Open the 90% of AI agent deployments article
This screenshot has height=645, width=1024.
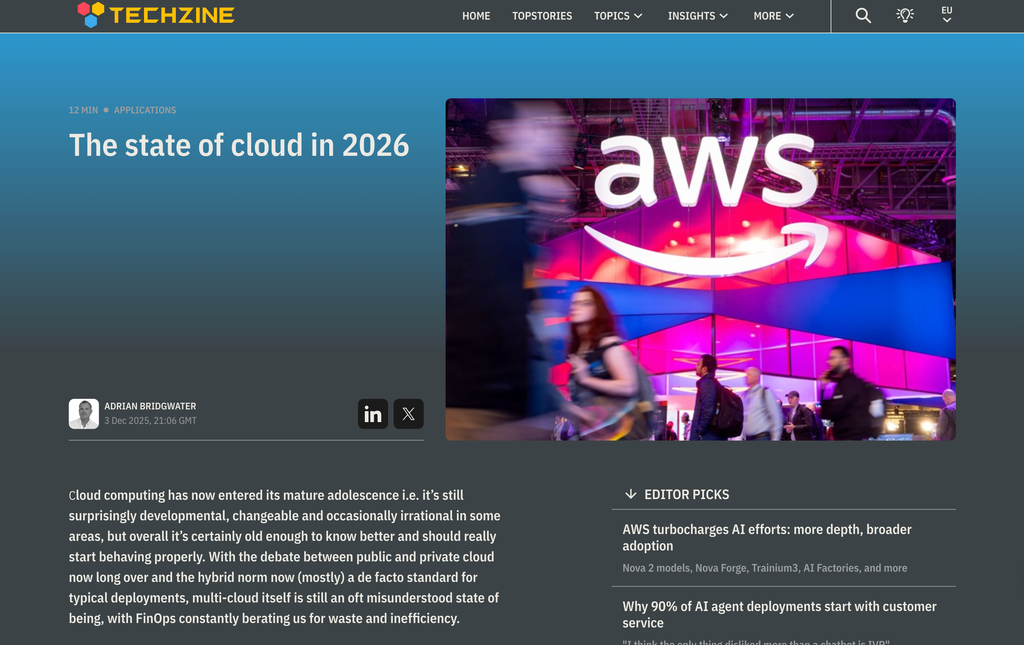[778, 614]
